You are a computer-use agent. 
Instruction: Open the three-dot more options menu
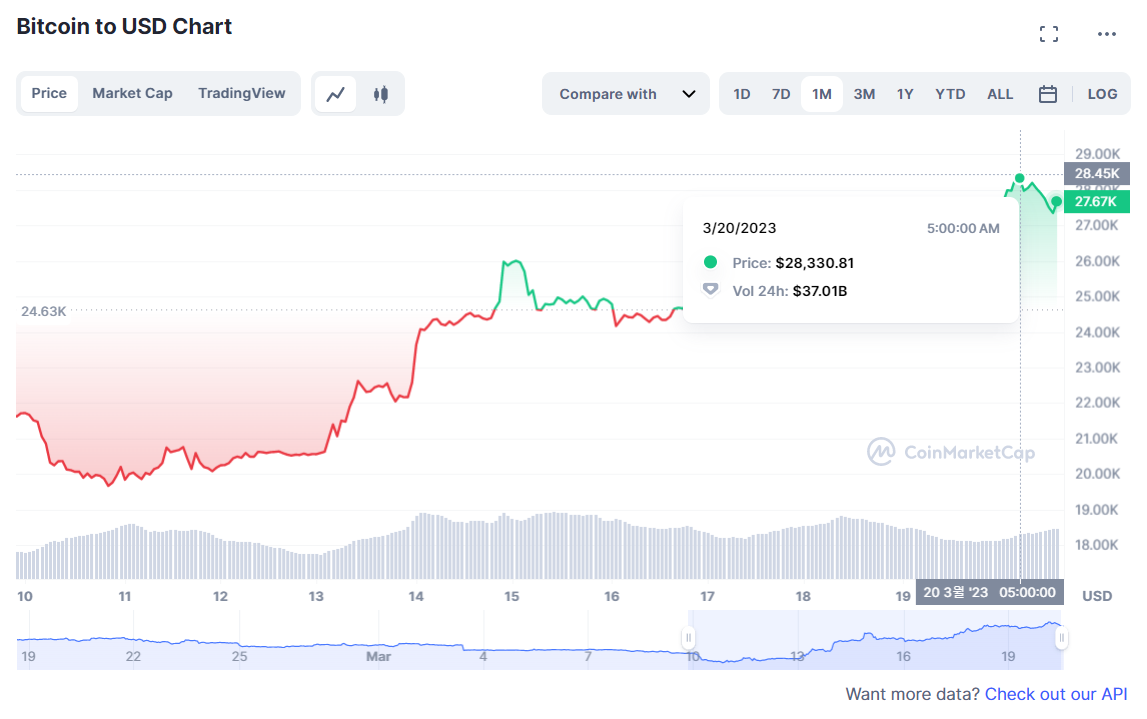1106,34
